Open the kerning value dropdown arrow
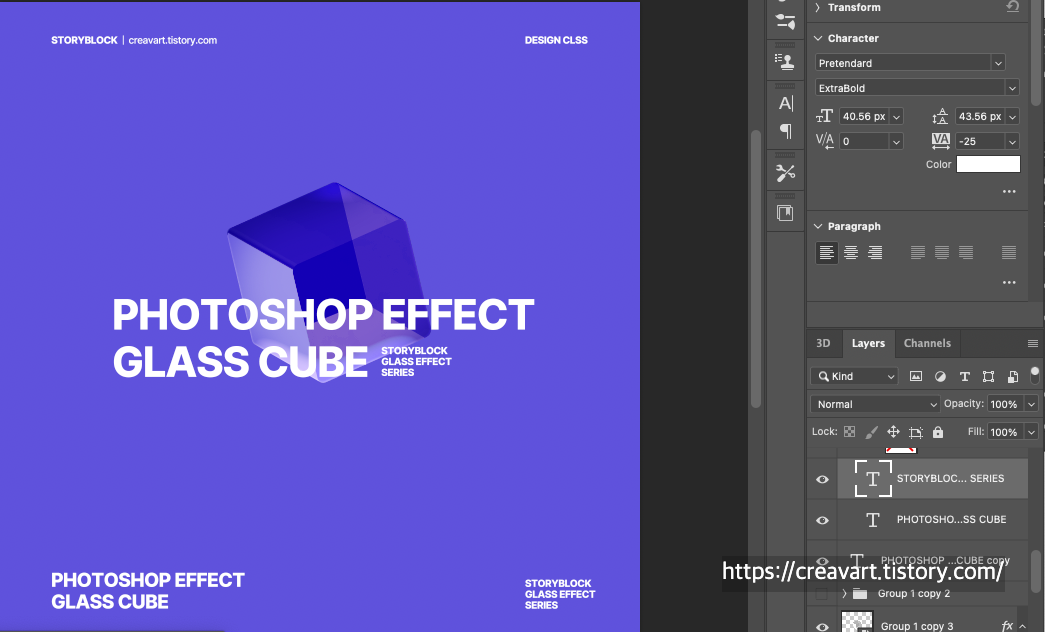The height and width of the screenshot is (632, 1045). tap(896, 141)
